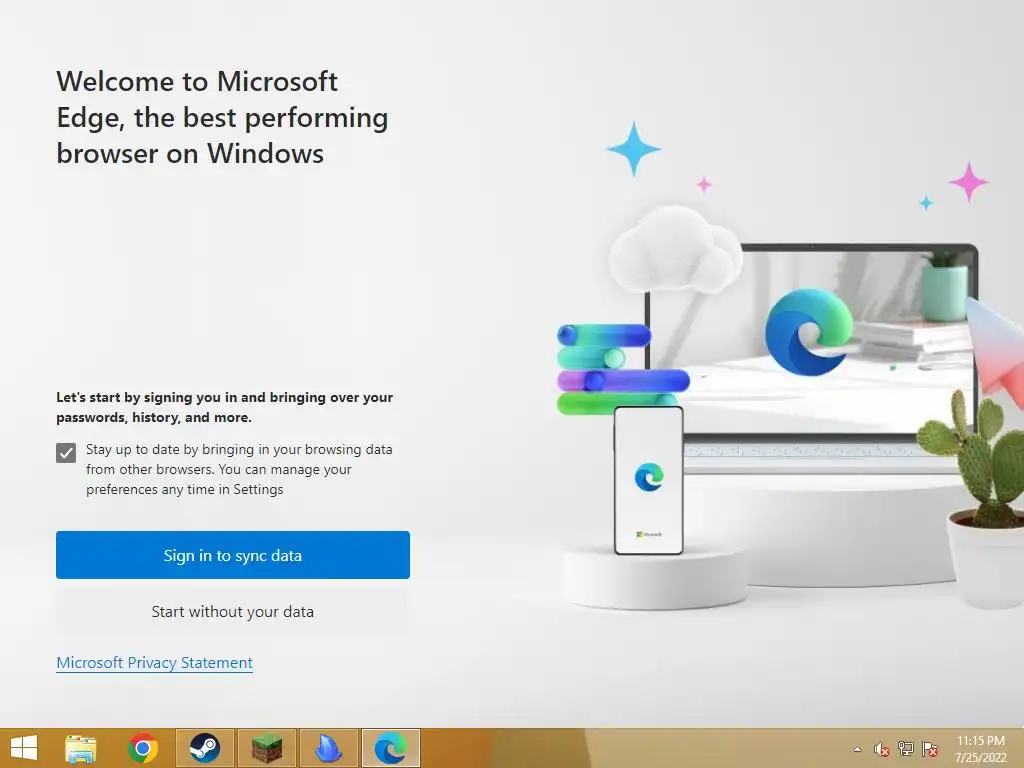Viewport: 1024px width, 768px height.
Task: Open the Action Center flag icon
Action: point(930,749)
